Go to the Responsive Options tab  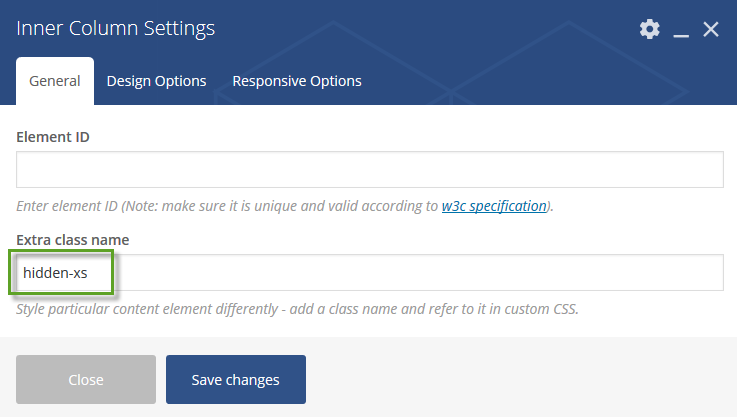point(297,81)
